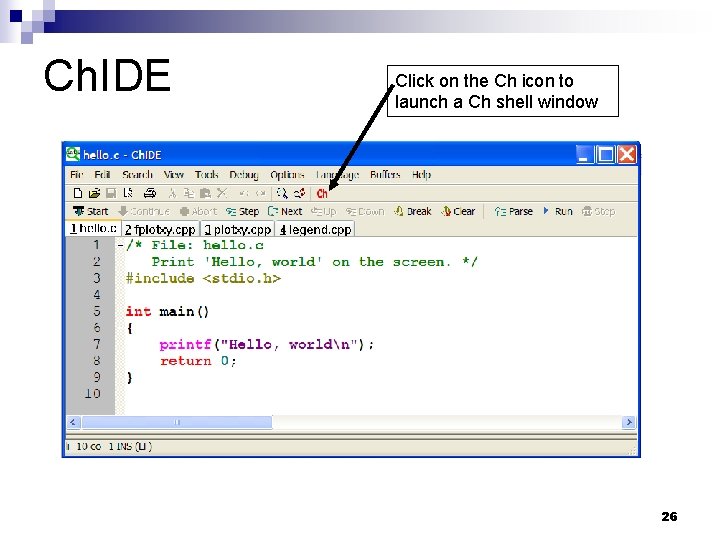Open a file using the folder icon
Screen dimensions: 720x540
(x=94, y=193)
